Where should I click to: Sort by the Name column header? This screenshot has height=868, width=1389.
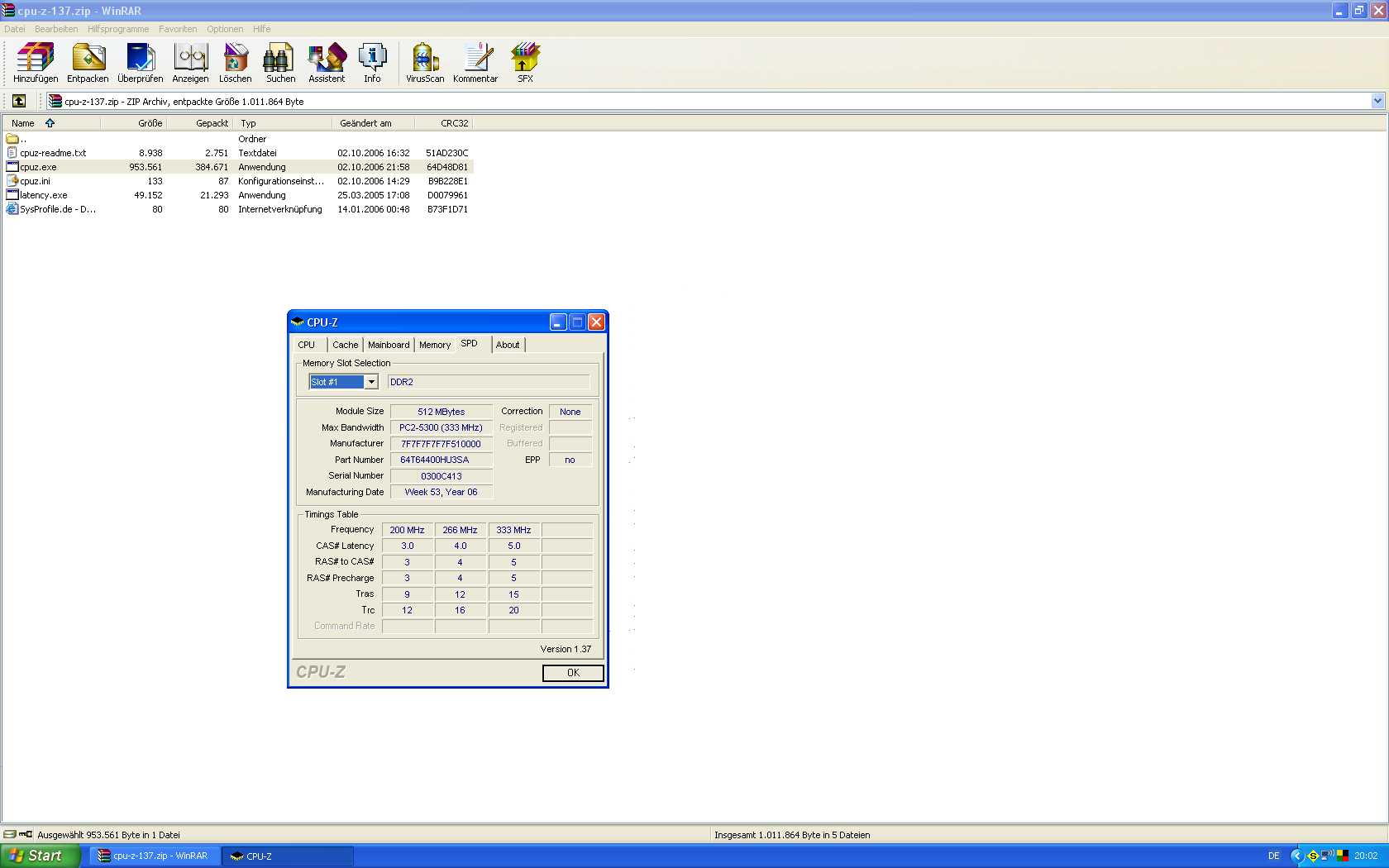[51, 123]
